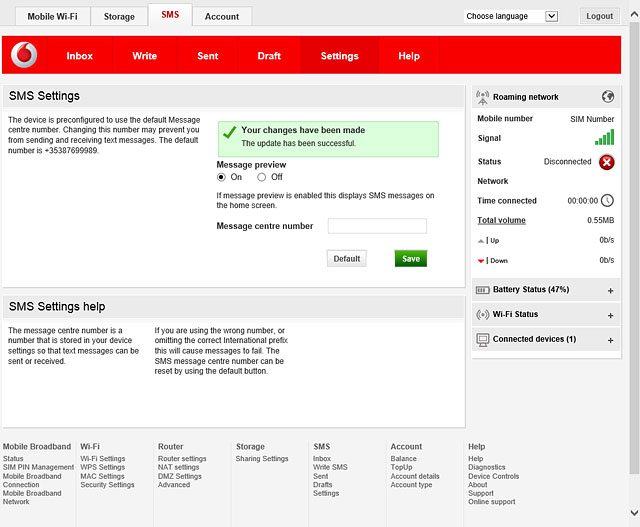Click the upload arrow icon next to Up
This screenshot has height=527, width=640.
481,241
